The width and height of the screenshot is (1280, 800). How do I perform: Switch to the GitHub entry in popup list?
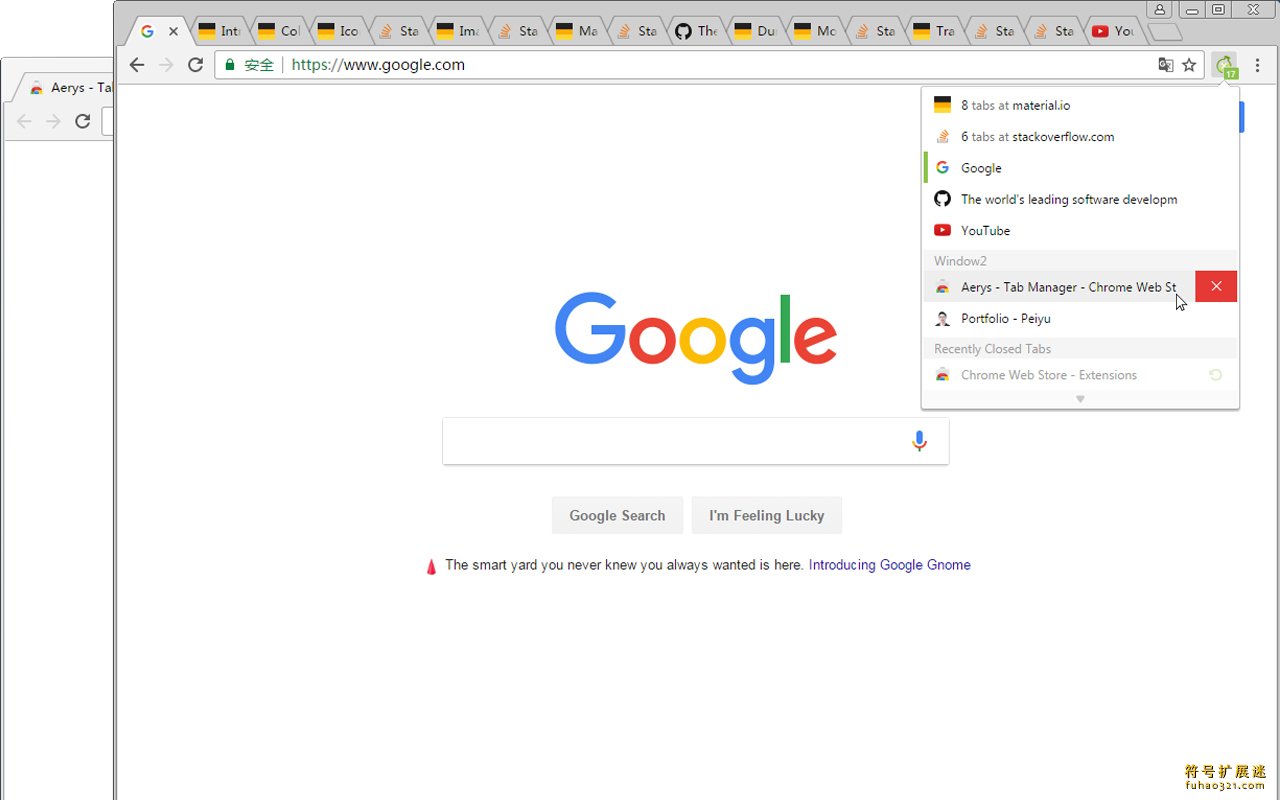click(x=1080, y=199)
